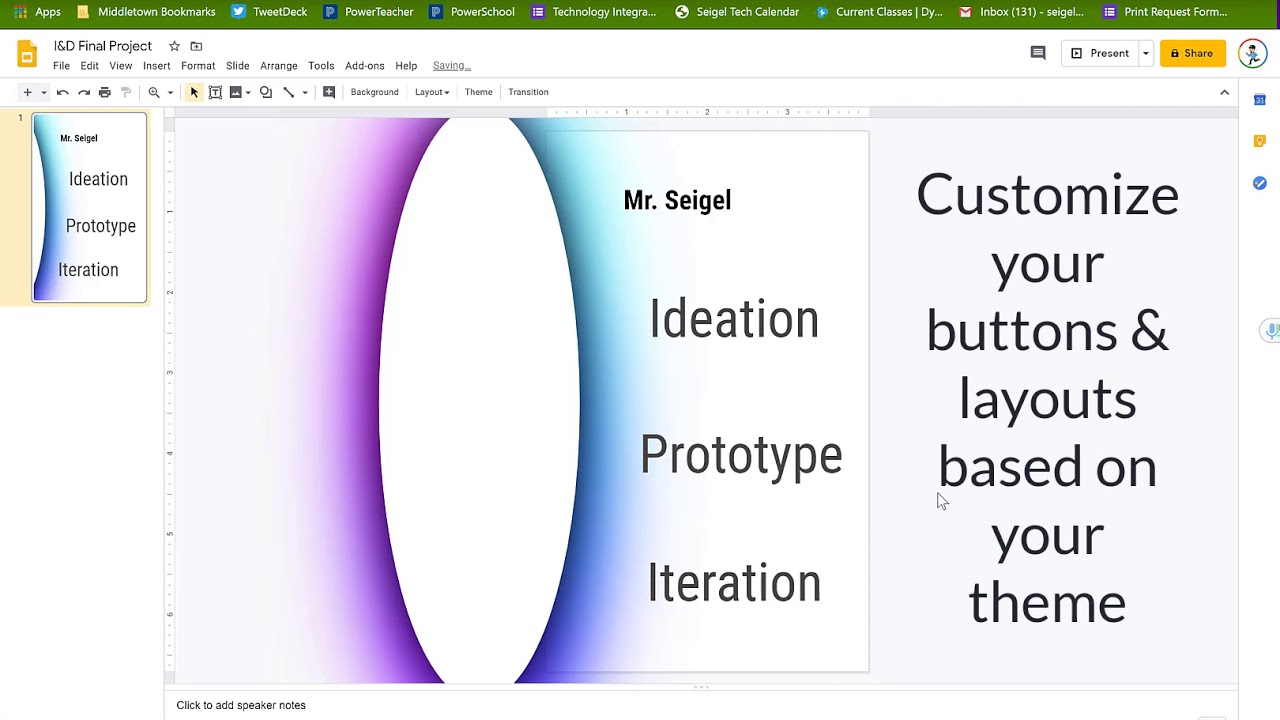Open the View menu
Image resolution: width=1280 pixels, height=720 pixels.
(120, 66)
